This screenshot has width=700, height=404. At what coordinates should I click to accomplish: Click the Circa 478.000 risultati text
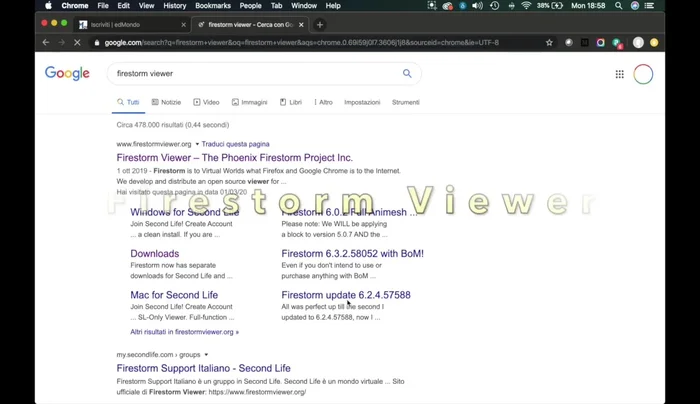(x=173, y=125)
